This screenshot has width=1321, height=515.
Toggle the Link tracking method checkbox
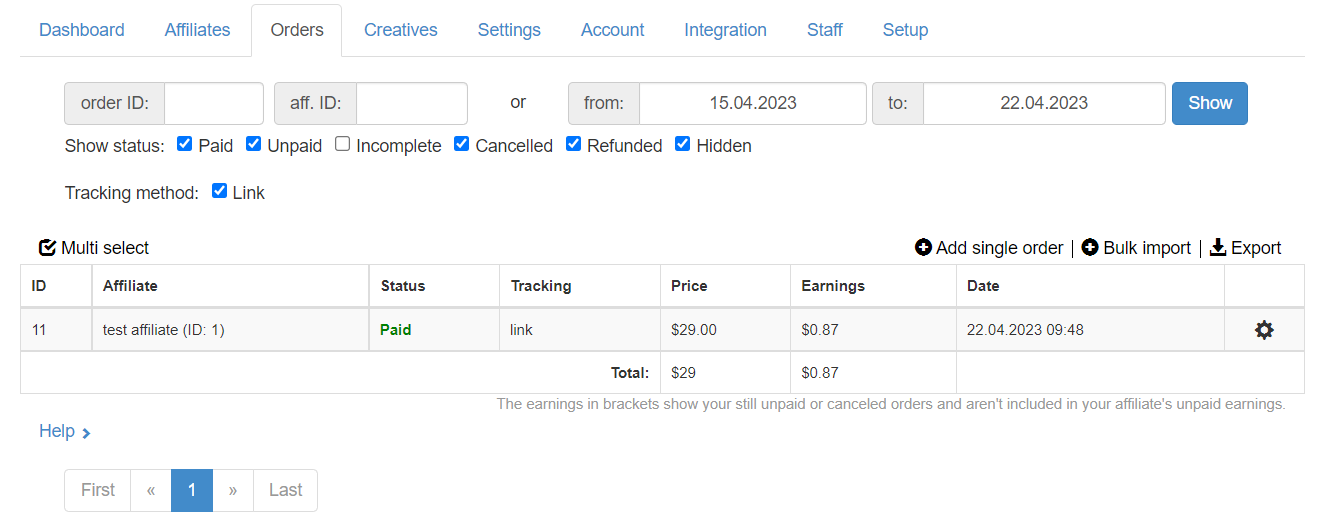[220, 191]
